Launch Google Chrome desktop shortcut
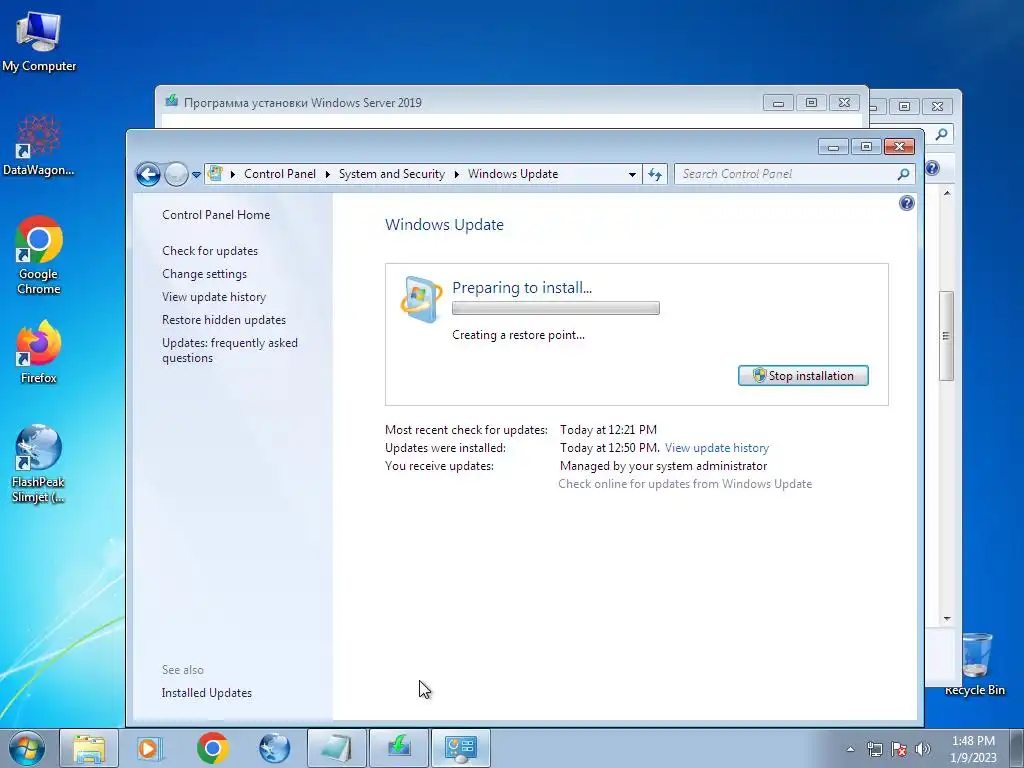The height and width of the screenshot is (768, 1024). 39,255
